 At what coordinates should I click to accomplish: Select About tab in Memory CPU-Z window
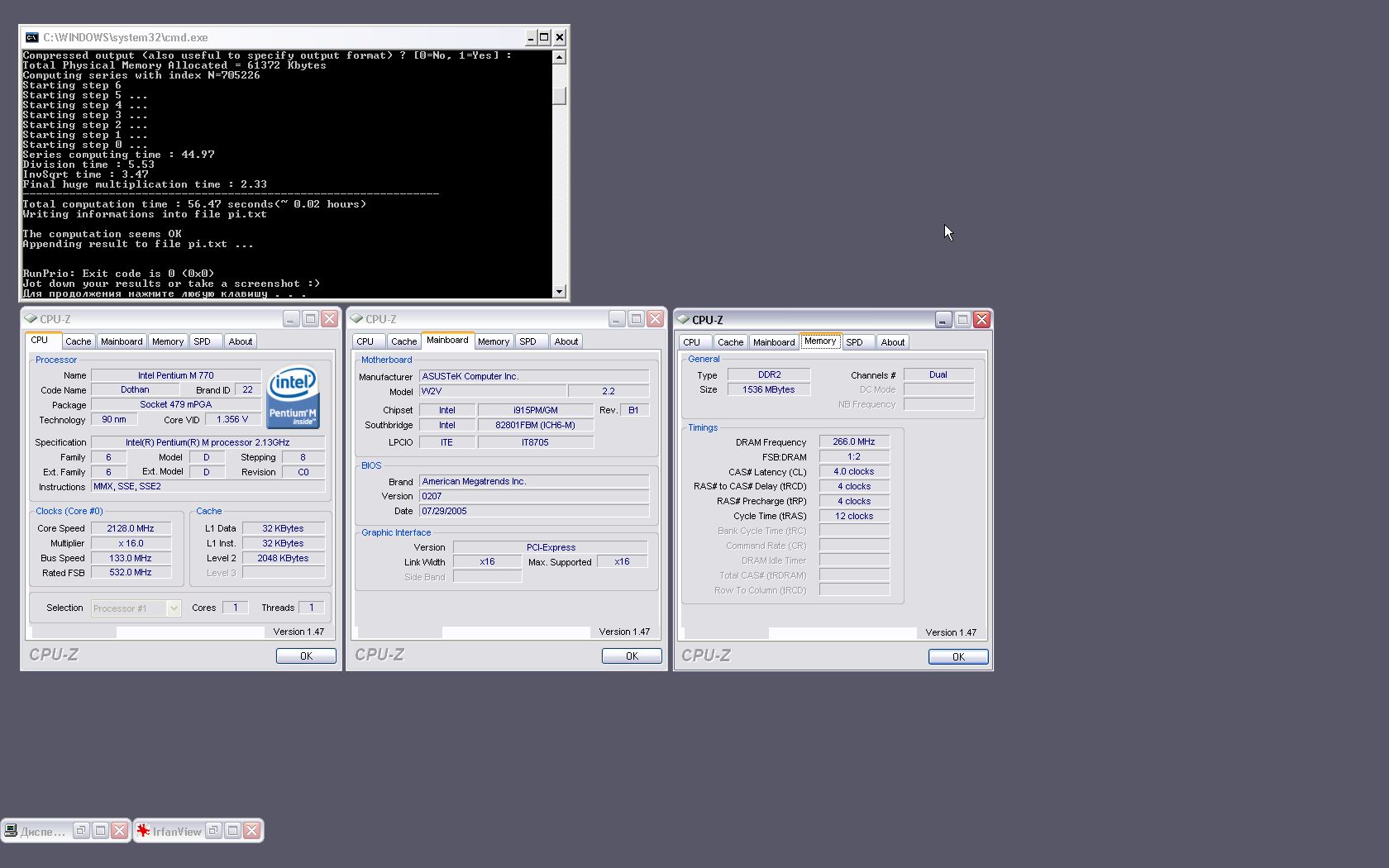tap(893, 342)
